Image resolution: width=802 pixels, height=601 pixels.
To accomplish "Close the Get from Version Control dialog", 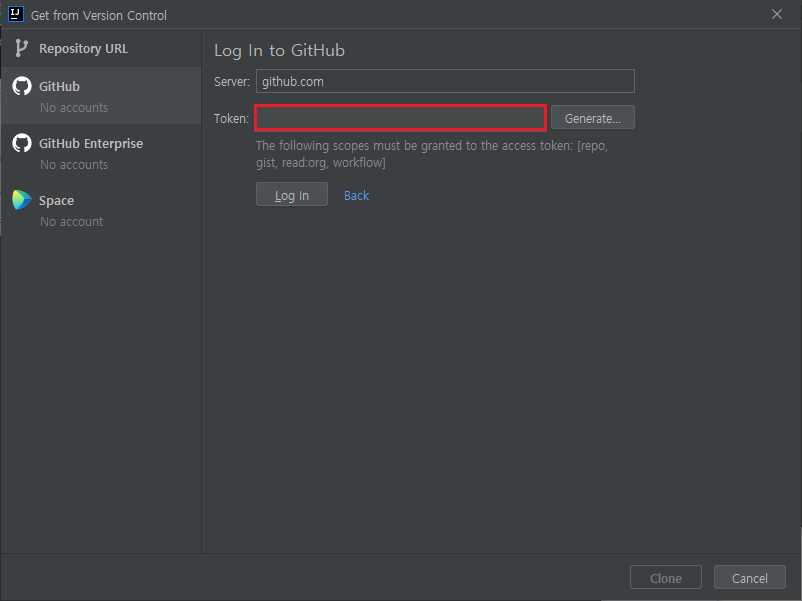I will [776, 14].
